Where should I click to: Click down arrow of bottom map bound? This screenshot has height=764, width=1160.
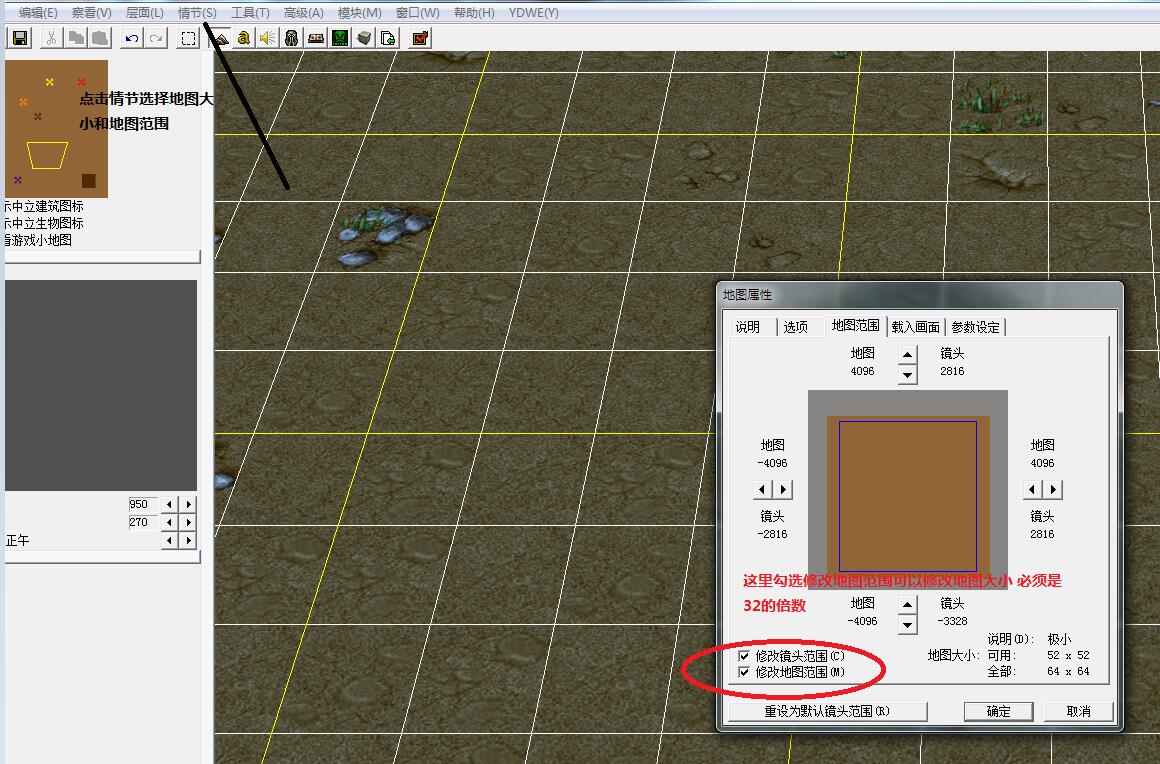click(907, 625)
